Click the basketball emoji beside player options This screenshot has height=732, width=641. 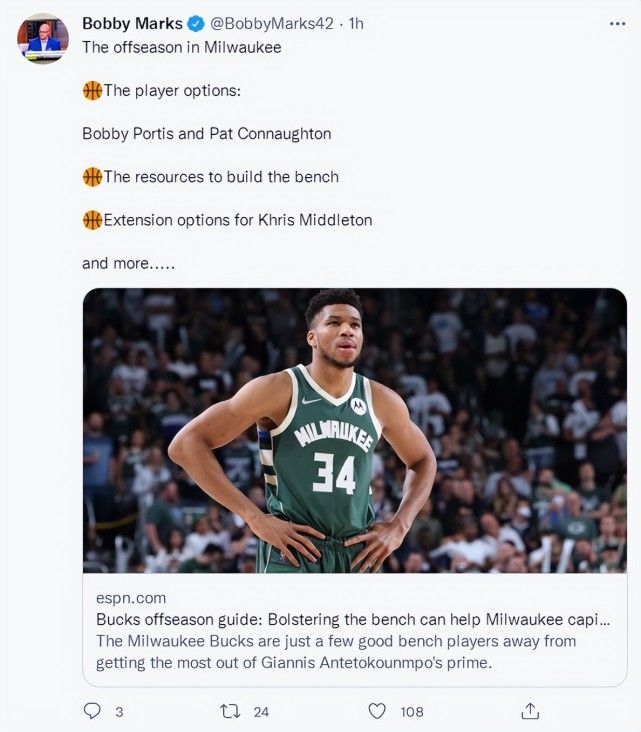(x=93, y=92)
